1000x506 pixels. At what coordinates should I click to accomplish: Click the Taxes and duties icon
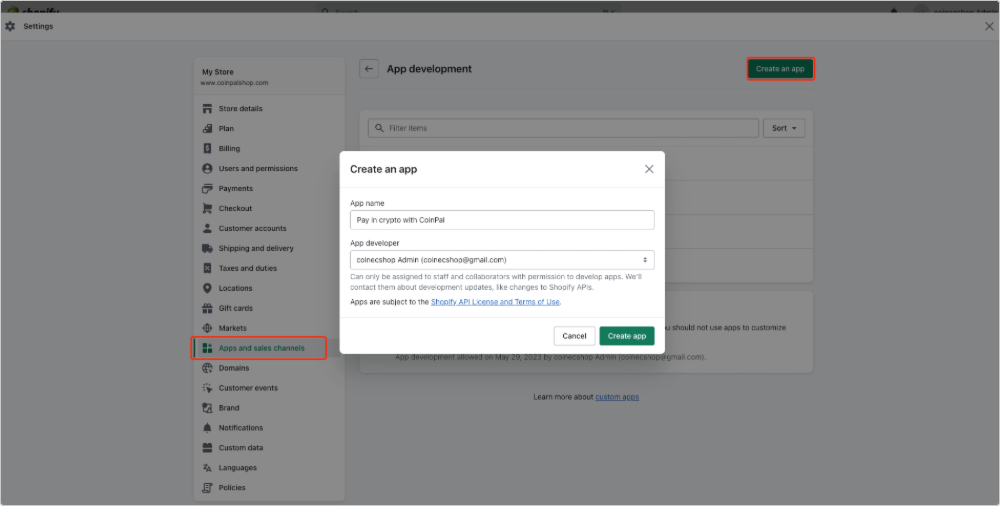(x=207, y=268)
